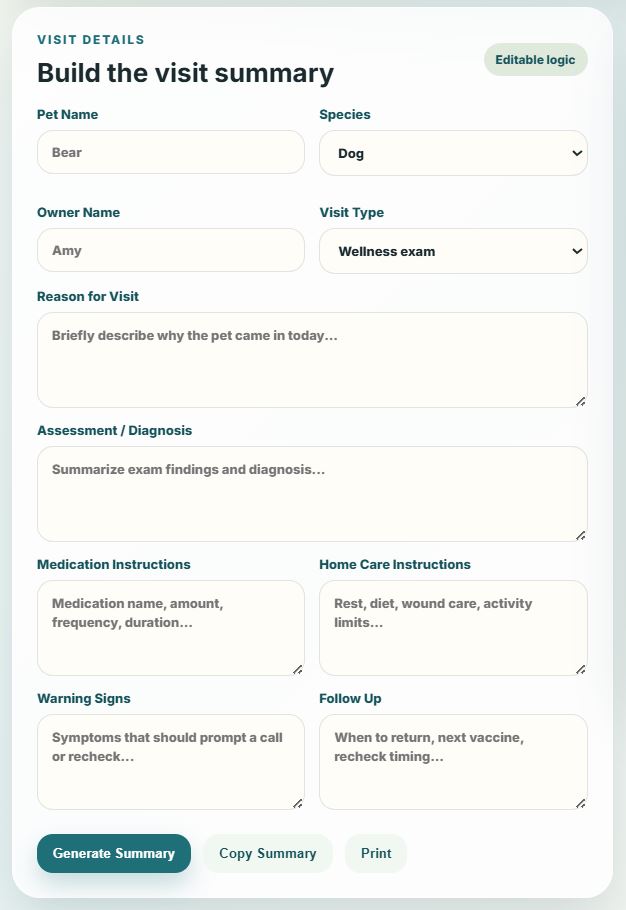The image size is (626, 910).
Task: Focus the Pet Name input field
Action: coord(171,152)
